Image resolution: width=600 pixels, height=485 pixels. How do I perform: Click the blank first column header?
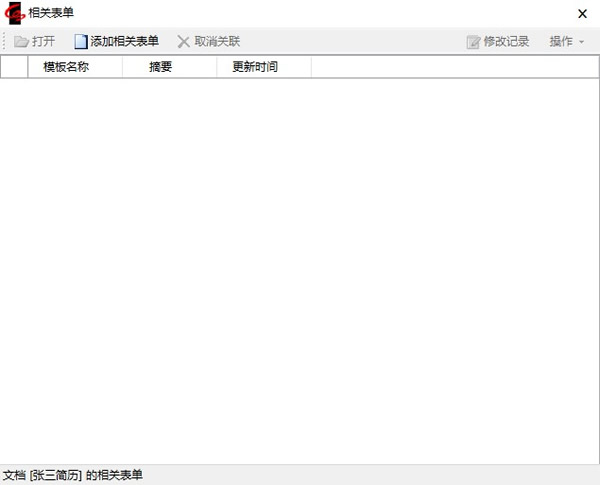click(x=15, y=67)
